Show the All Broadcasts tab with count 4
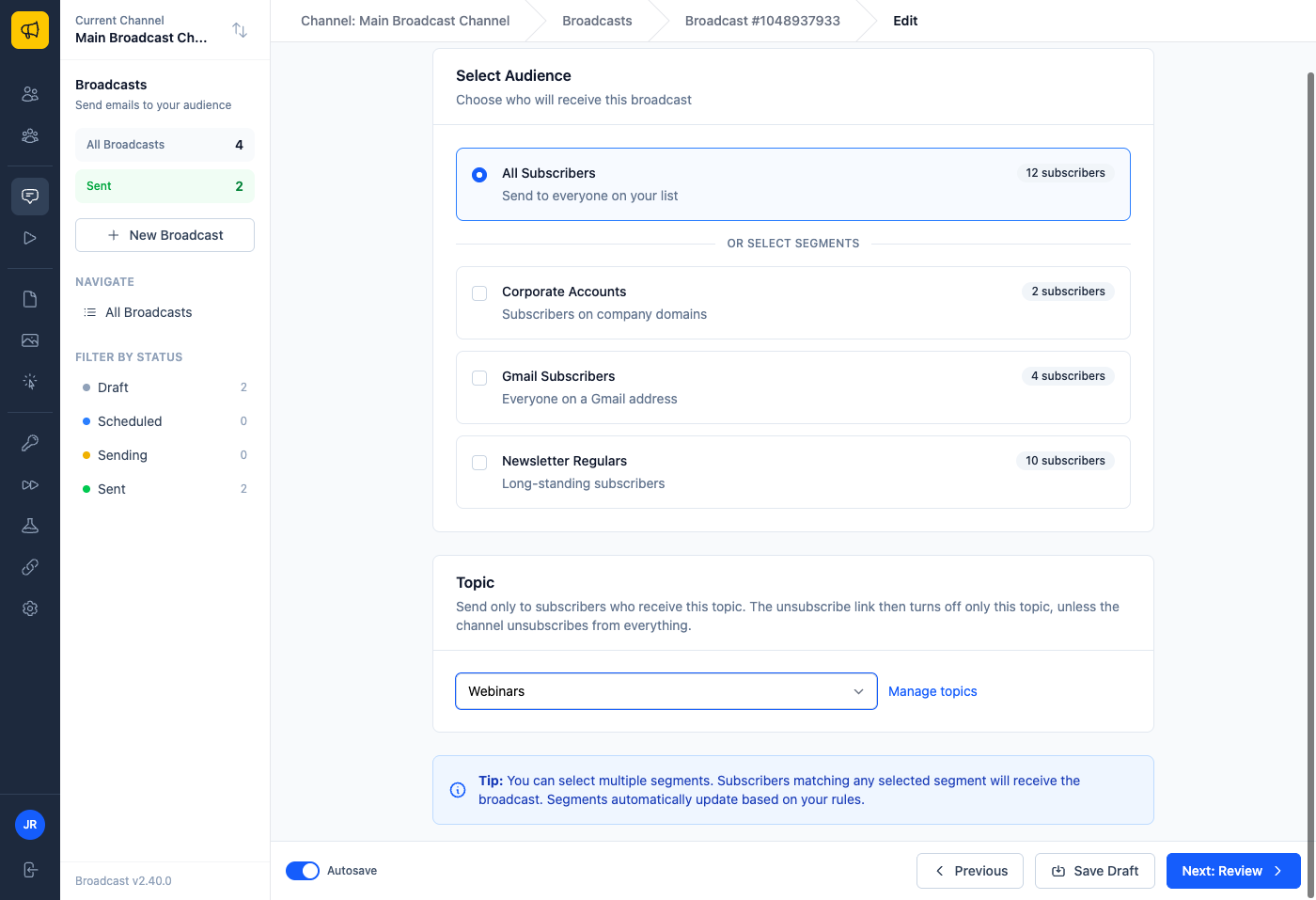Image resolution: width=1316 pixels, height=900 pixels. 164,145
